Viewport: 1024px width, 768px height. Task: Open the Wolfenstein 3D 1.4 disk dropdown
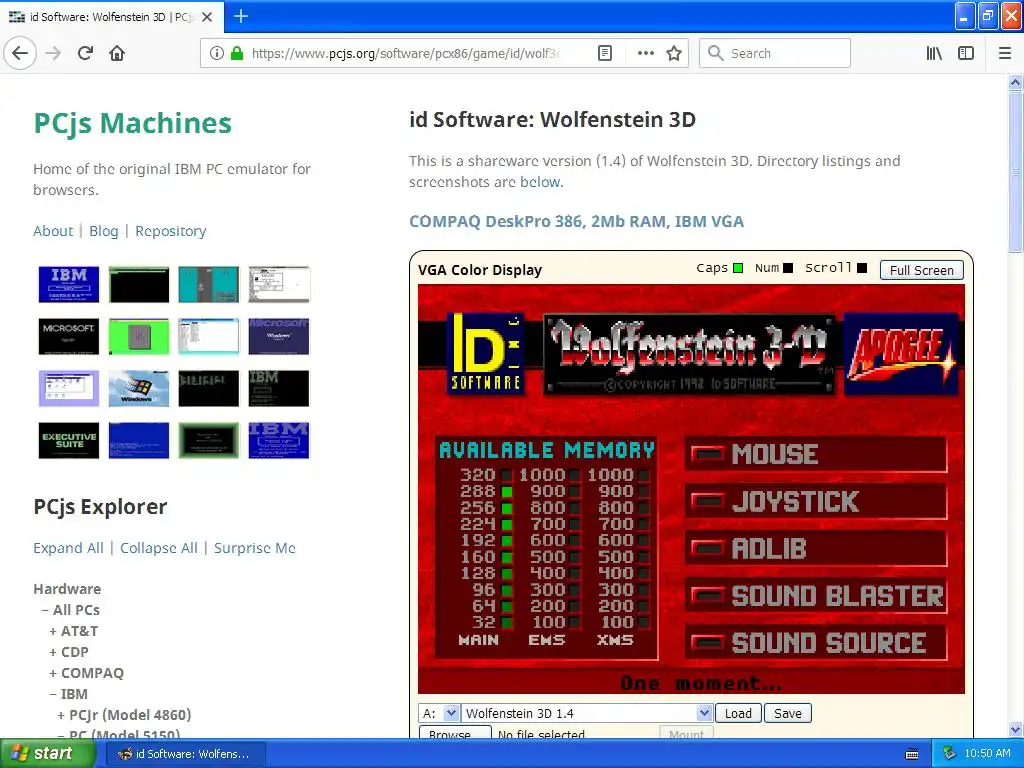click(x=587, y=713)
